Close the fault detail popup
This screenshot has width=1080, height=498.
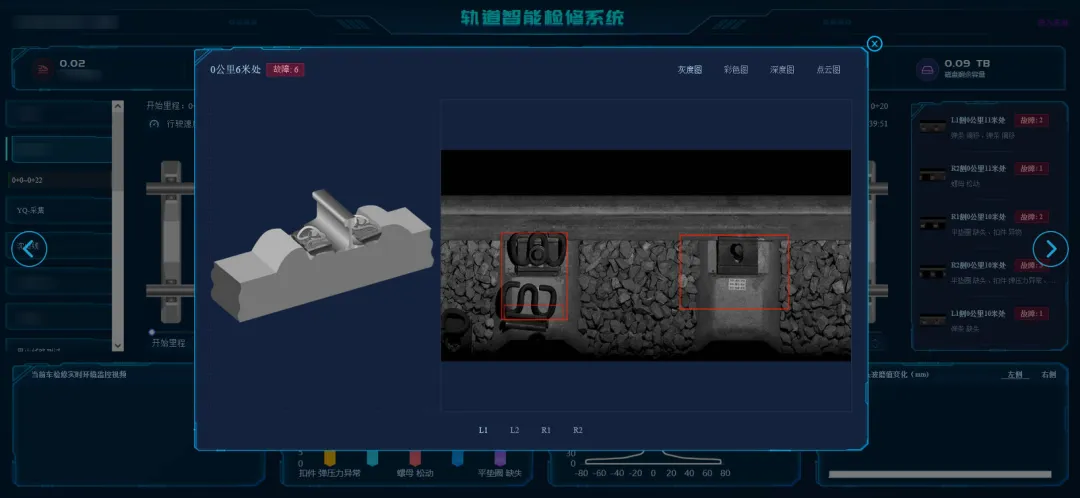pos(874,43)
